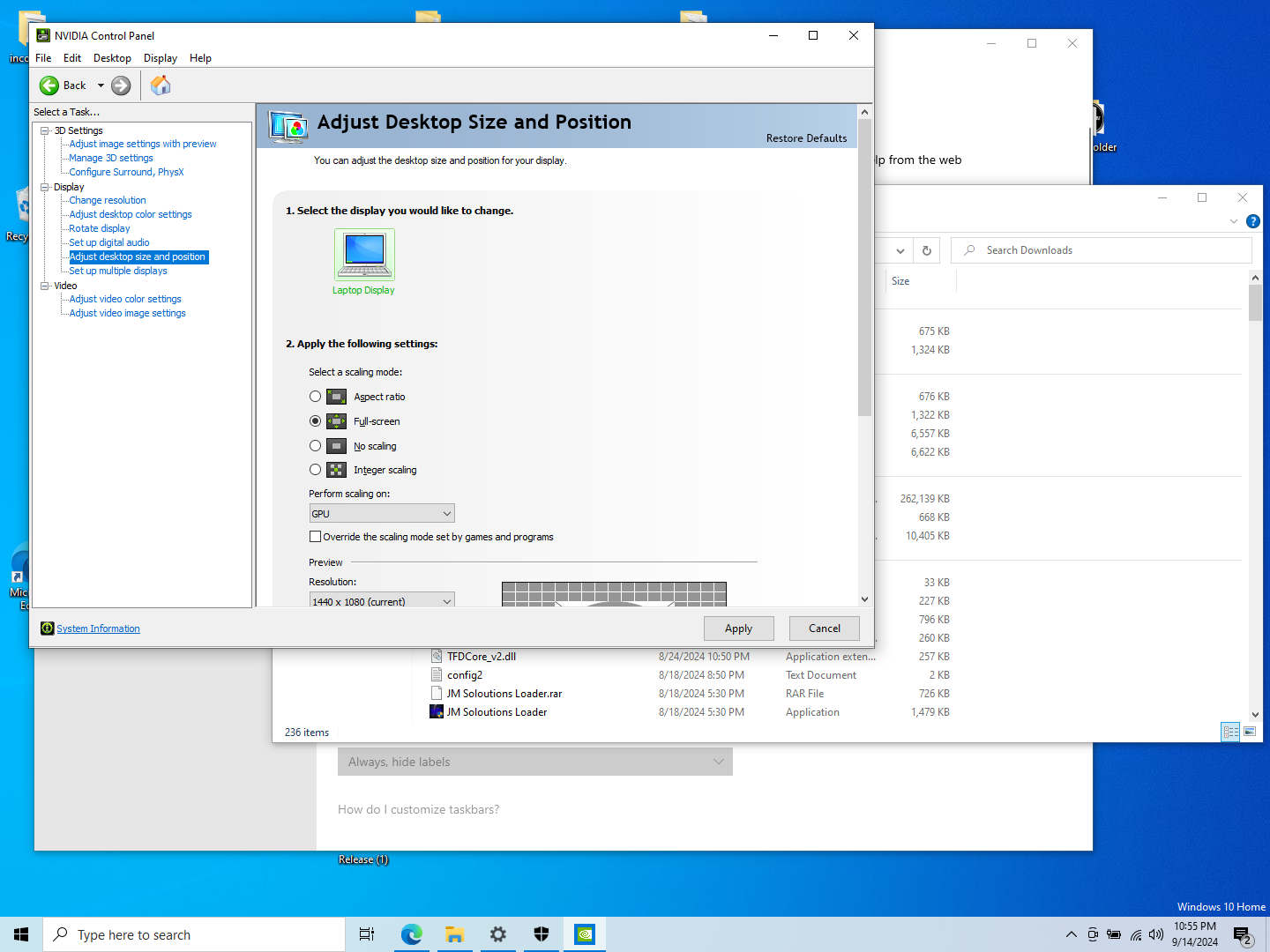Click NVIDIA Control Panel taskbar icon
Image resolution: width=1270 pixels, height=952 pixels.
point(585,934)
